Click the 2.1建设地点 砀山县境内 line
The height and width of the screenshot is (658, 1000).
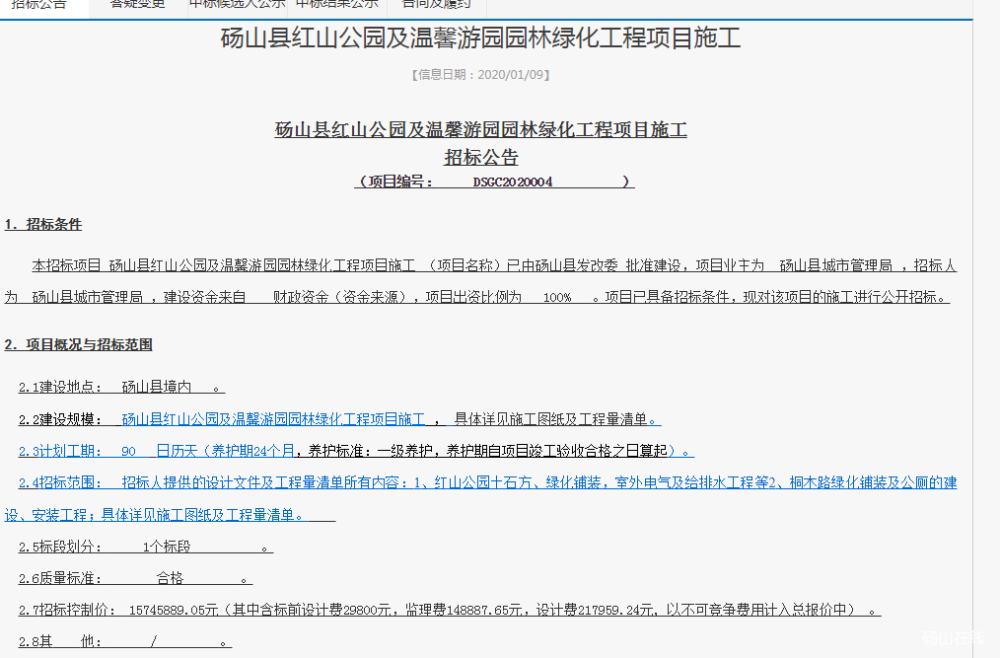[121, 387]
